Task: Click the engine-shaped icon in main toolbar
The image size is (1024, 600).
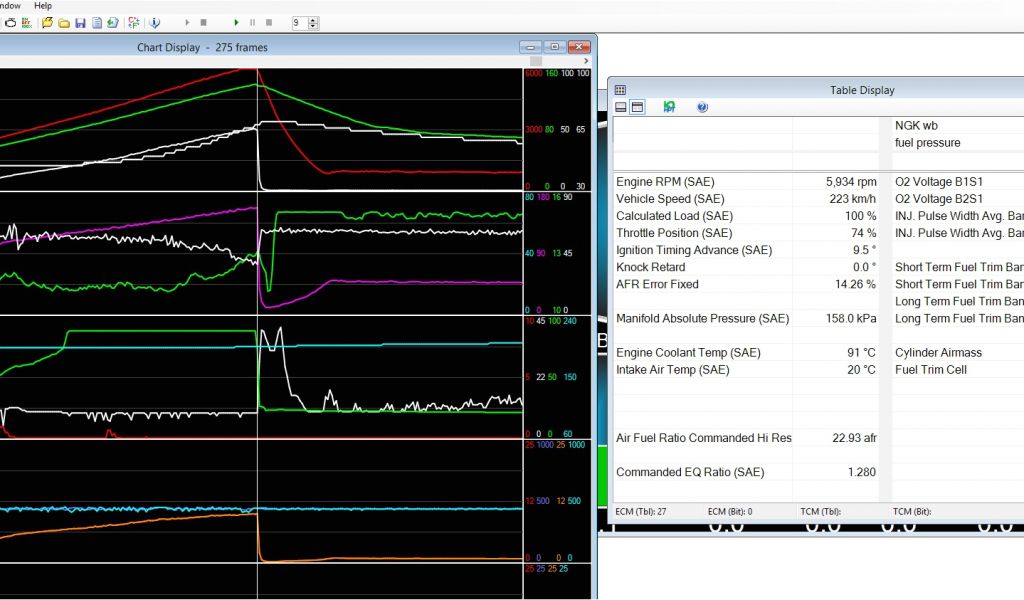Action: point(10,22)
